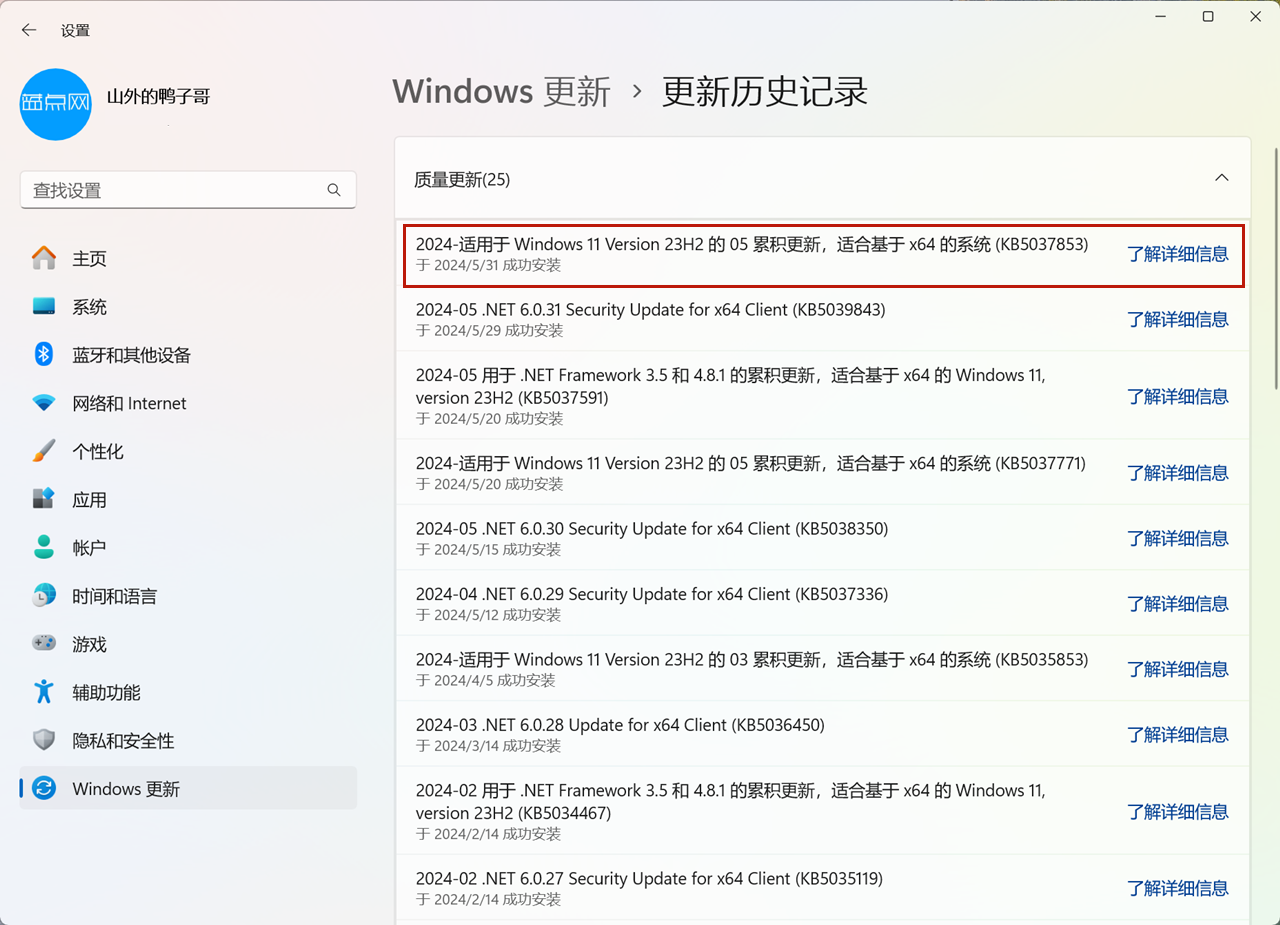Open 了解详细信息 for KB5035853
The height and width of the screenshot is (925, 1280).
pos(1177,669)
